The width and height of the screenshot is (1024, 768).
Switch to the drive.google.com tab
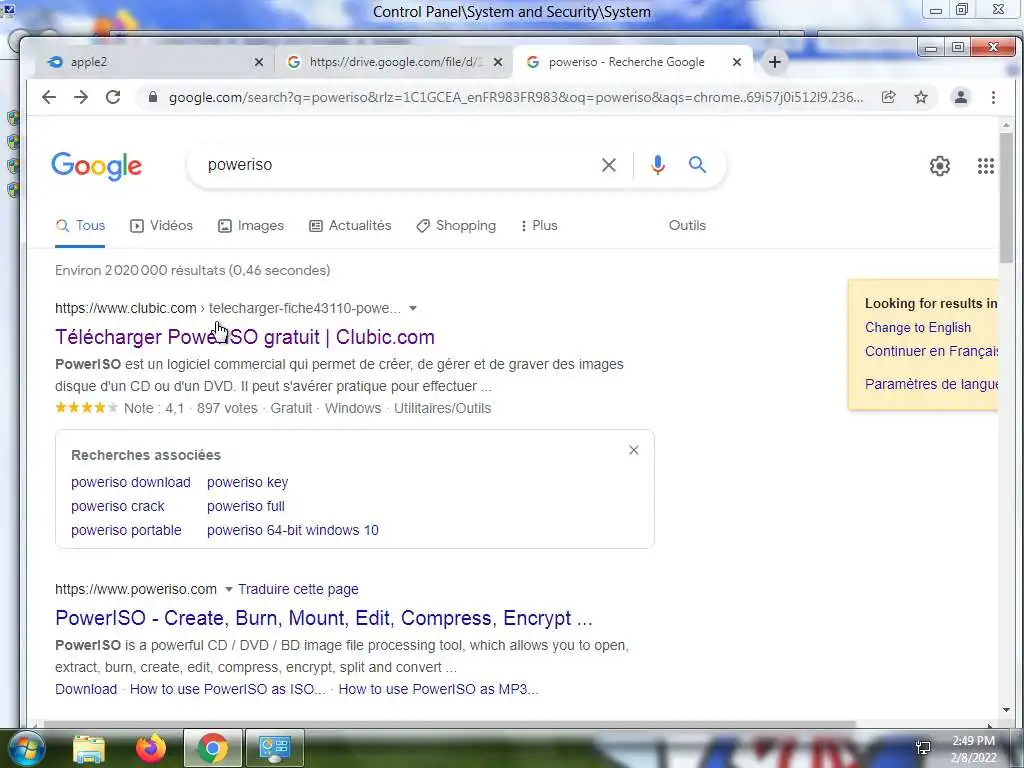[x=394, y=62]
